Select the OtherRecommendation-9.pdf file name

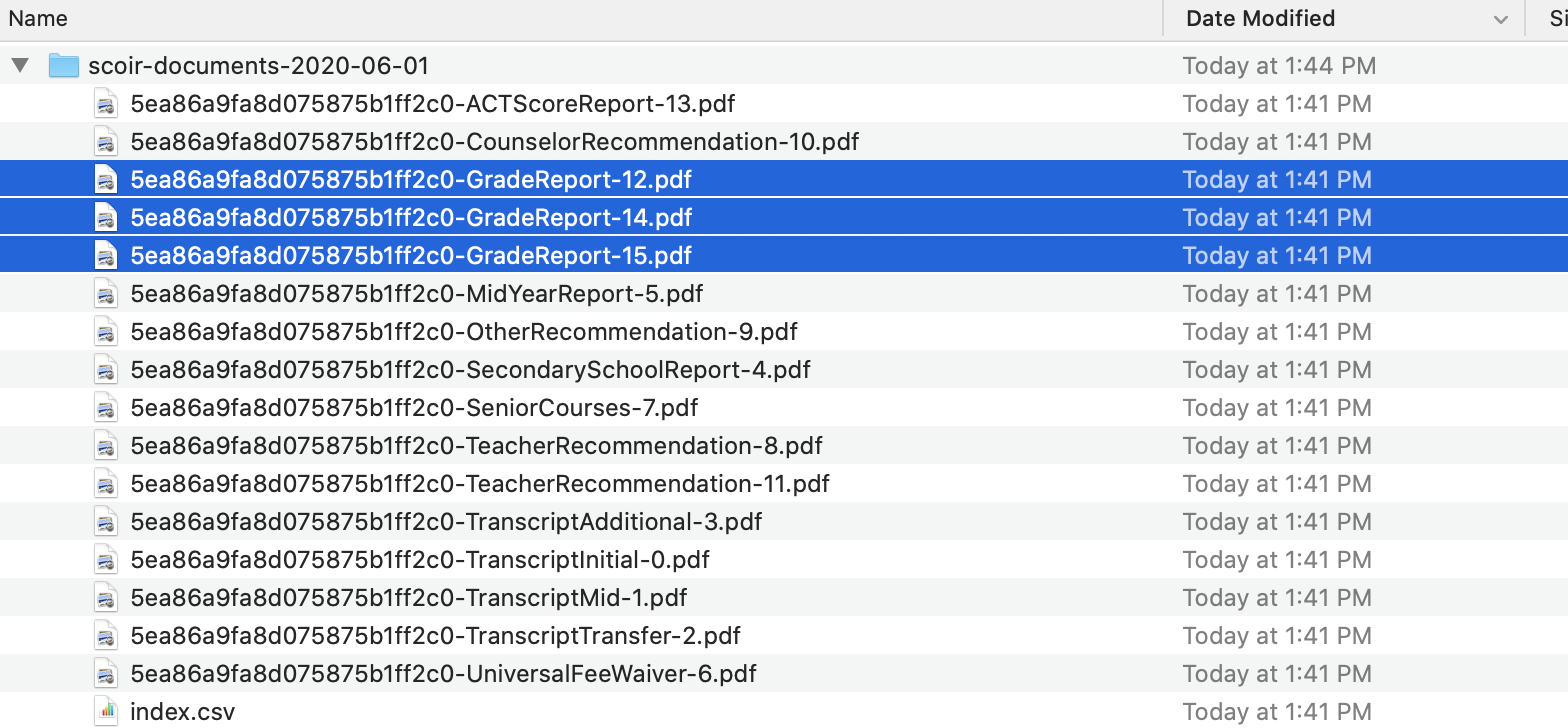[464, 332]
